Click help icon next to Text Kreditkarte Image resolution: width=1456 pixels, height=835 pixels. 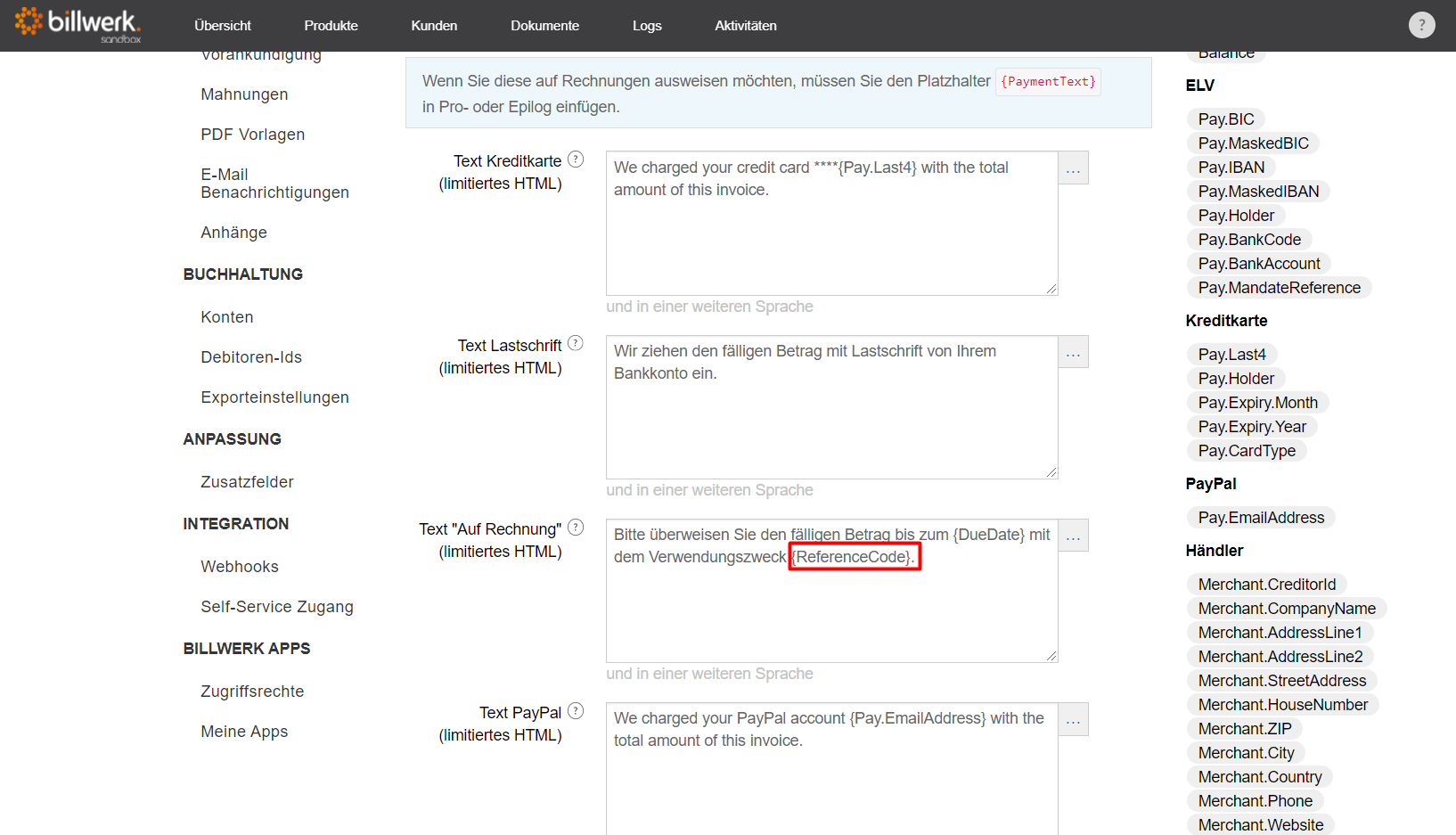click(x=576, y=160)
